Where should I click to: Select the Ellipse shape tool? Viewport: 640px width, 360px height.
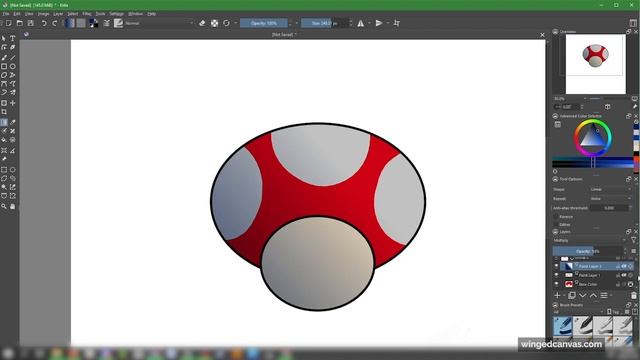pyautogui.click(x=13, y=66)
